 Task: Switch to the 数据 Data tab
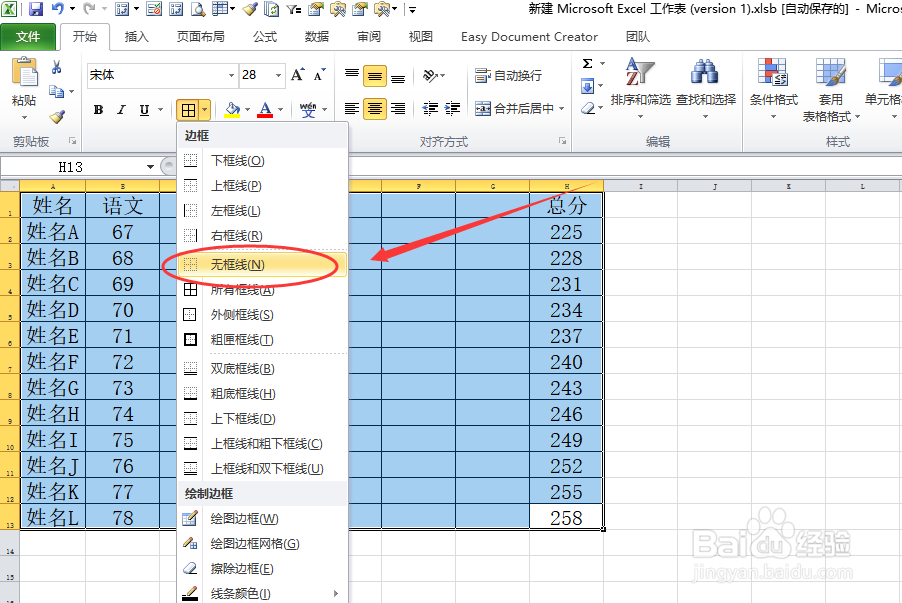[316, 37]
